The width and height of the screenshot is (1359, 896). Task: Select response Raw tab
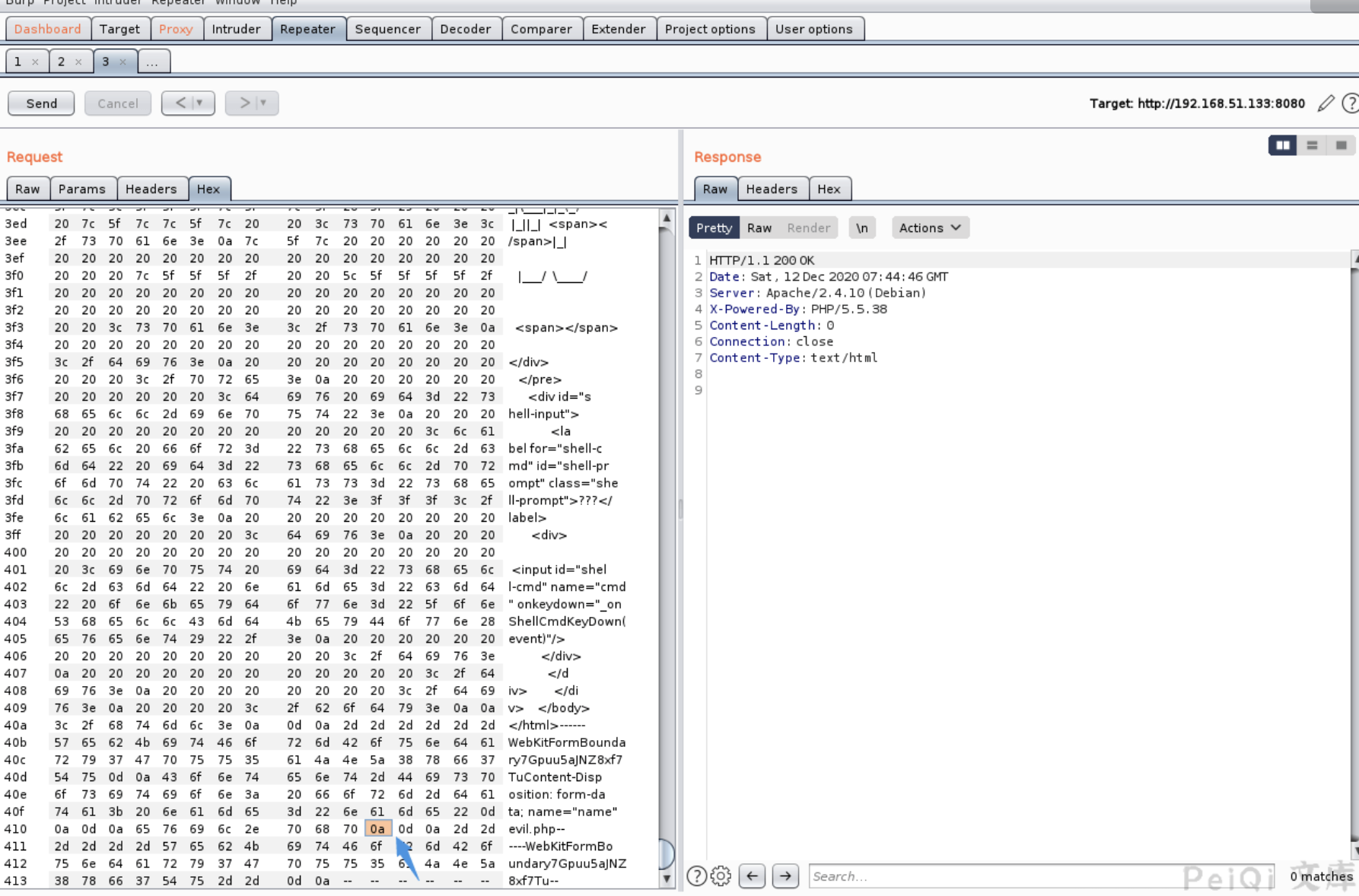click(x=715, y=189)
